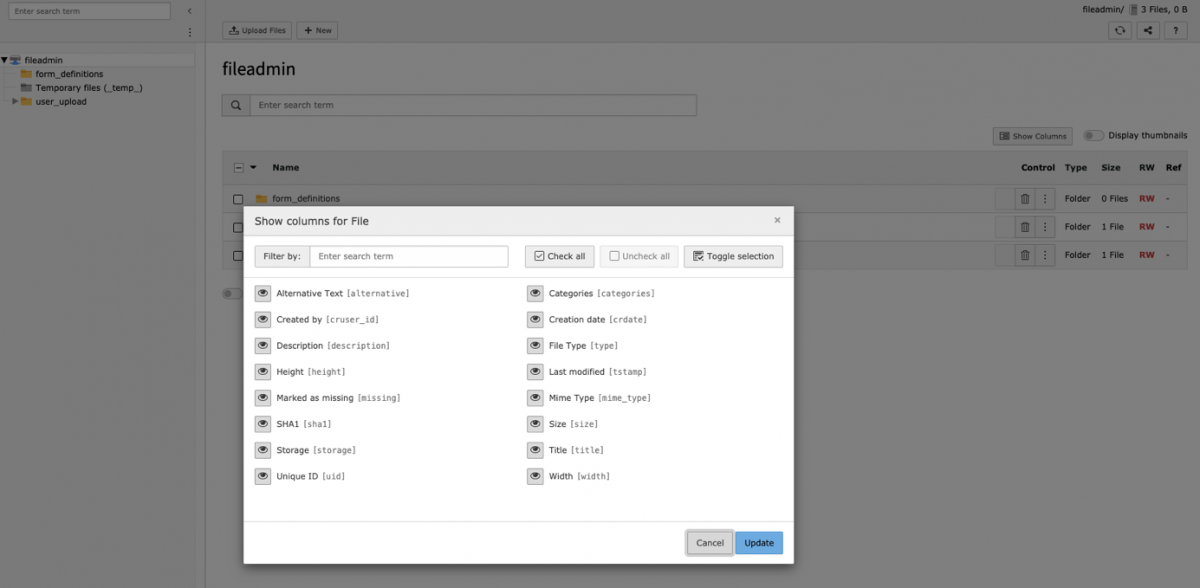Click Show Columns button
Viewport: 1200px width, 588px height.
(1033, 136)
